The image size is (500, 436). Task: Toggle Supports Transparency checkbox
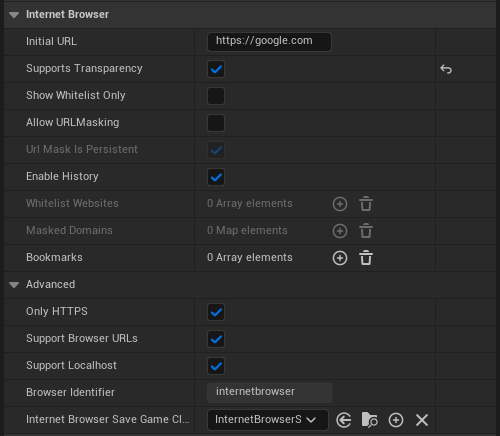tap(216, 69)
